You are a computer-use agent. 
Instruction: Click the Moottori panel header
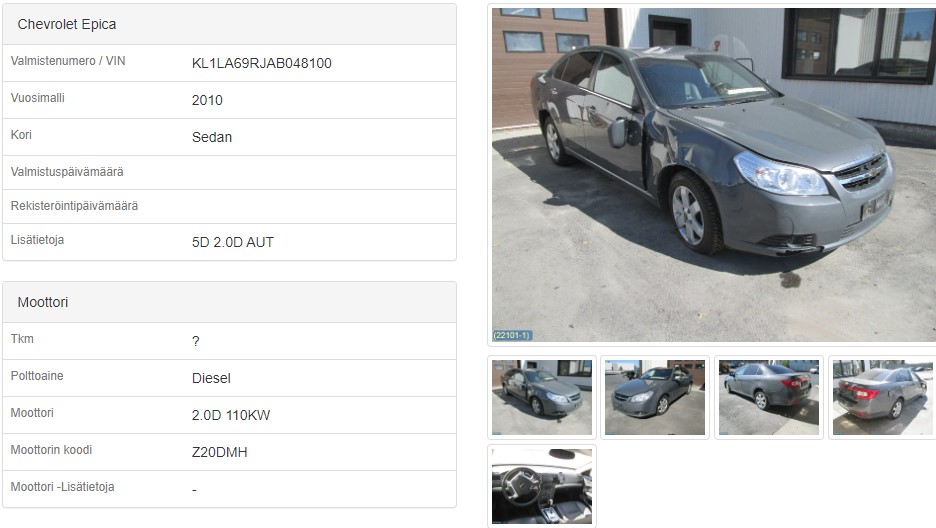pos(229,302)
